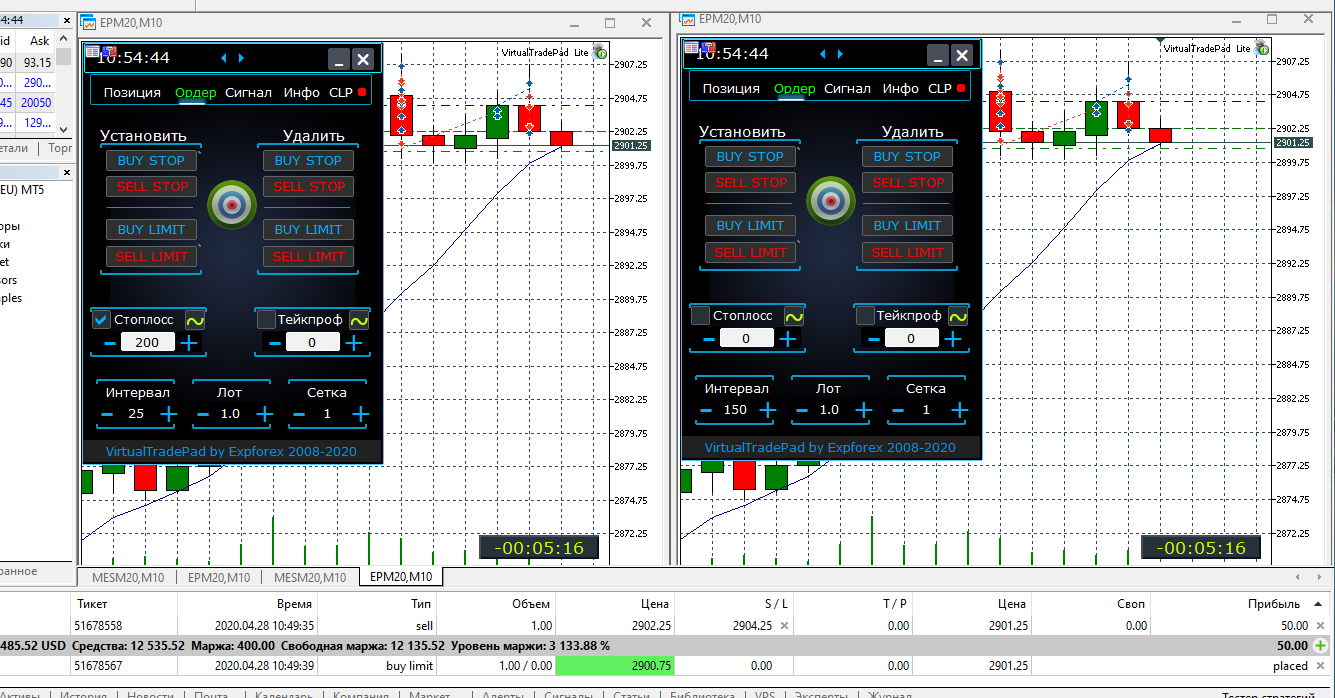1335x698 pixels.
Task: Click the Stoploss trailing wave icon in right pad
Action: (x=793, y=316)
